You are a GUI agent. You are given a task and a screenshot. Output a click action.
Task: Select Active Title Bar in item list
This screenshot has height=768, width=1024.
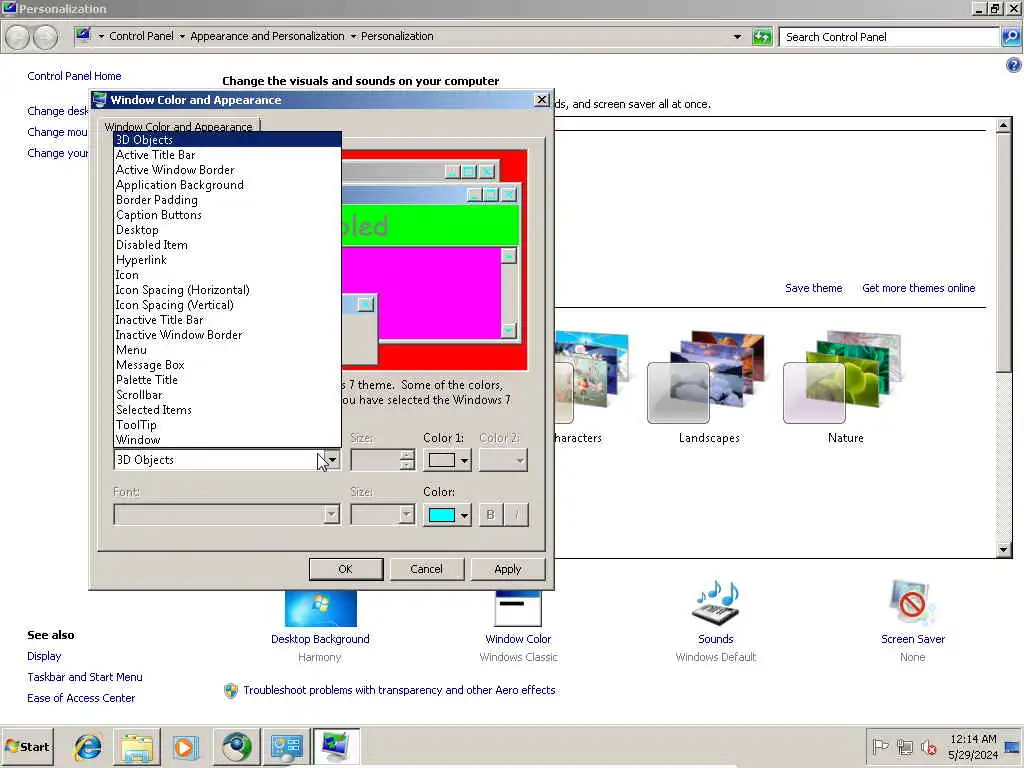[227, 155]
